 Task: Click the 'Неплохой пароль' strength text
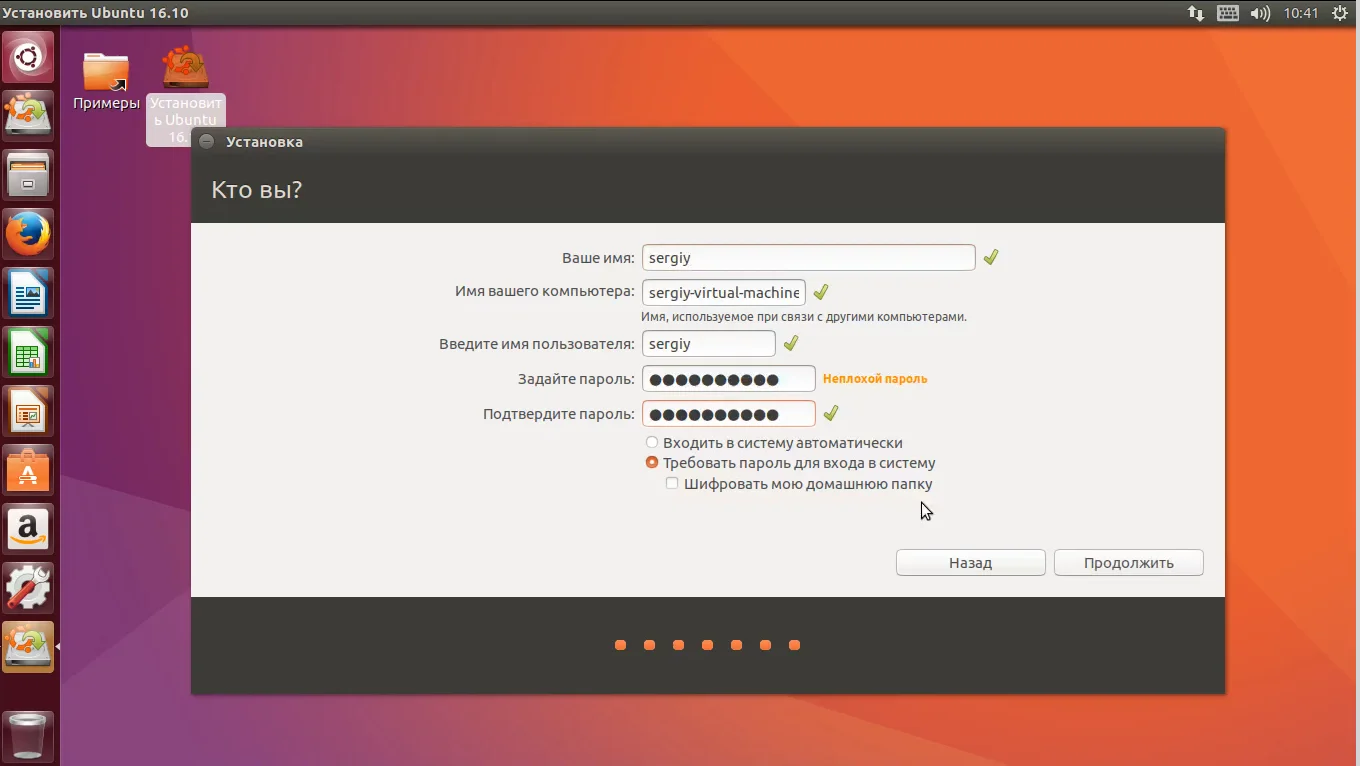click(875, 379)
